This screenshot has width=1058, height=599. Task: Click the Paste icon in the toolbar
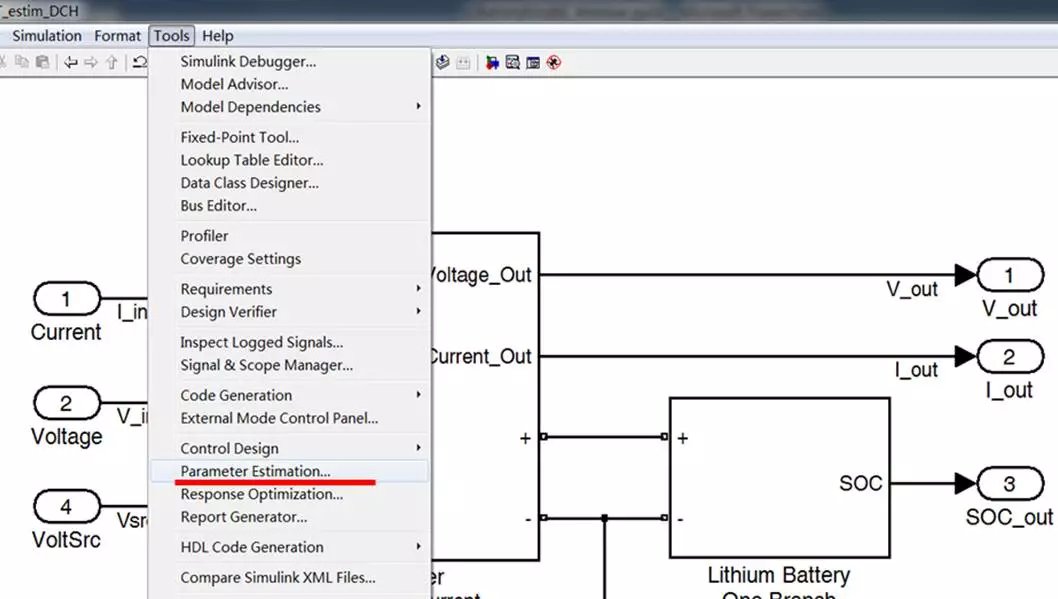tap(42, 62)
